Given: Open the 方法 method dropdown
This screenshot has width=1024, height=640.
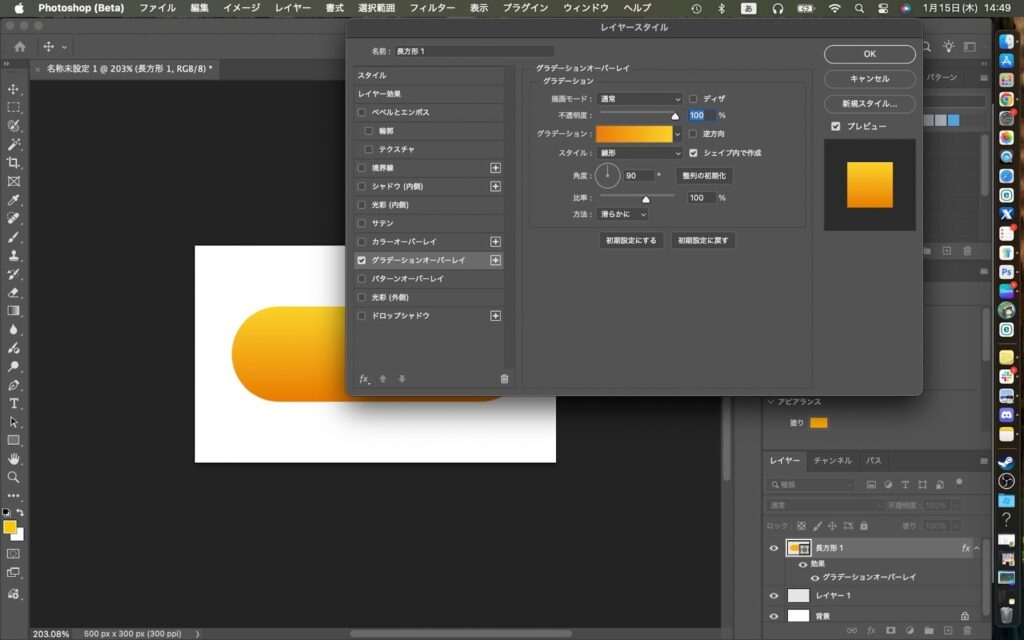Looking at the screenshot, I should (x=623, y=214).
